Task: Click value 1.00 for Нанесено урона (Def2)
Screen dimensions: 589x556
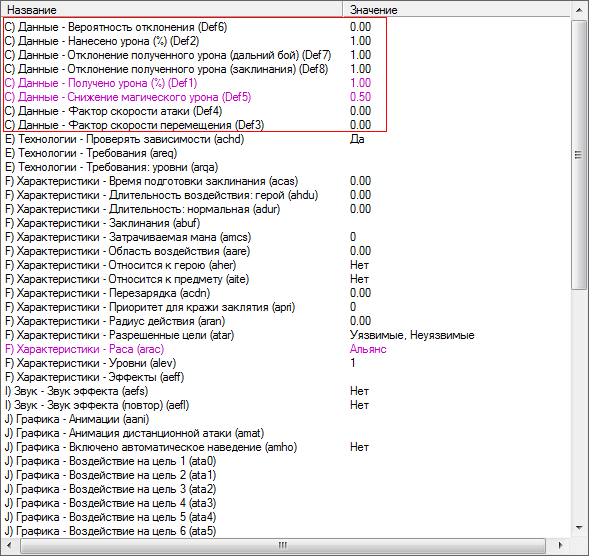Action: click(360, 41)
